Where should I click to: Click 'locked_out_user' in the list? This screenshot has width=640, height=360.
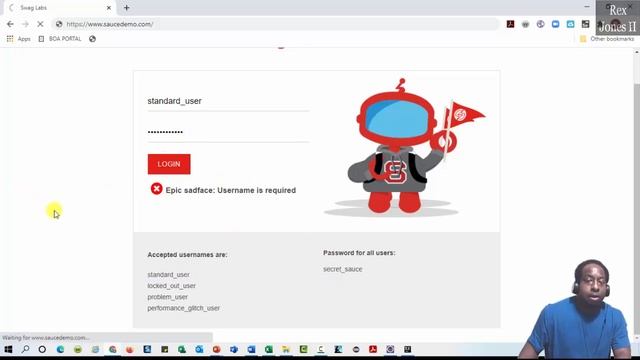pyautogui.click(x=171, y=286)
